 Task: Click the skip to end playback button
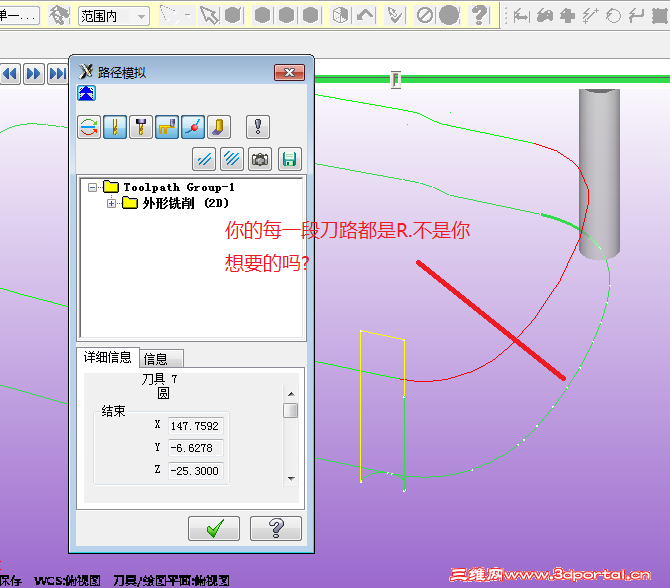(x=58, y=74)
